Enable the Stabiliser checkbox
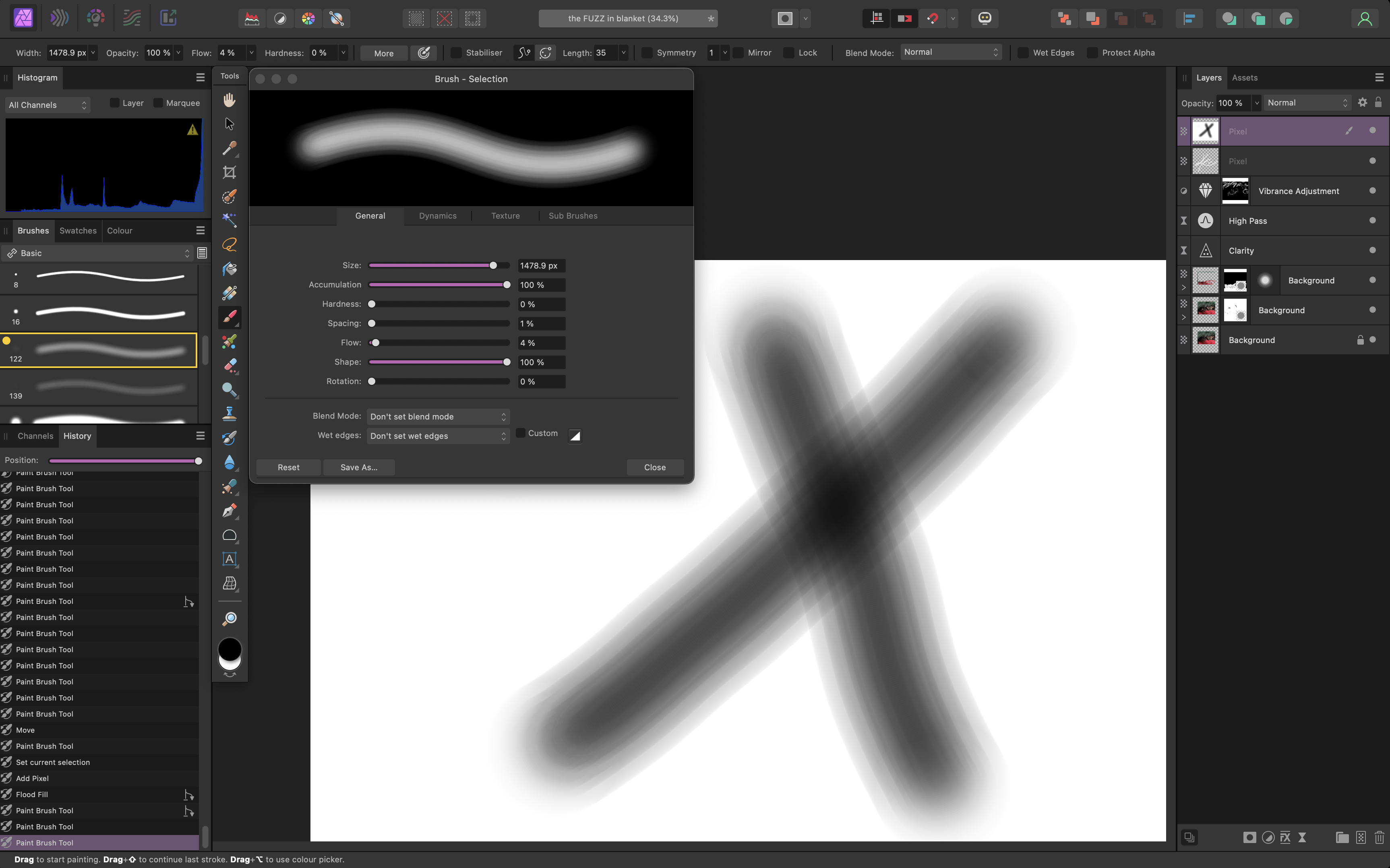Viewport: 1390px width, 868px height. [x=456, y=53]
